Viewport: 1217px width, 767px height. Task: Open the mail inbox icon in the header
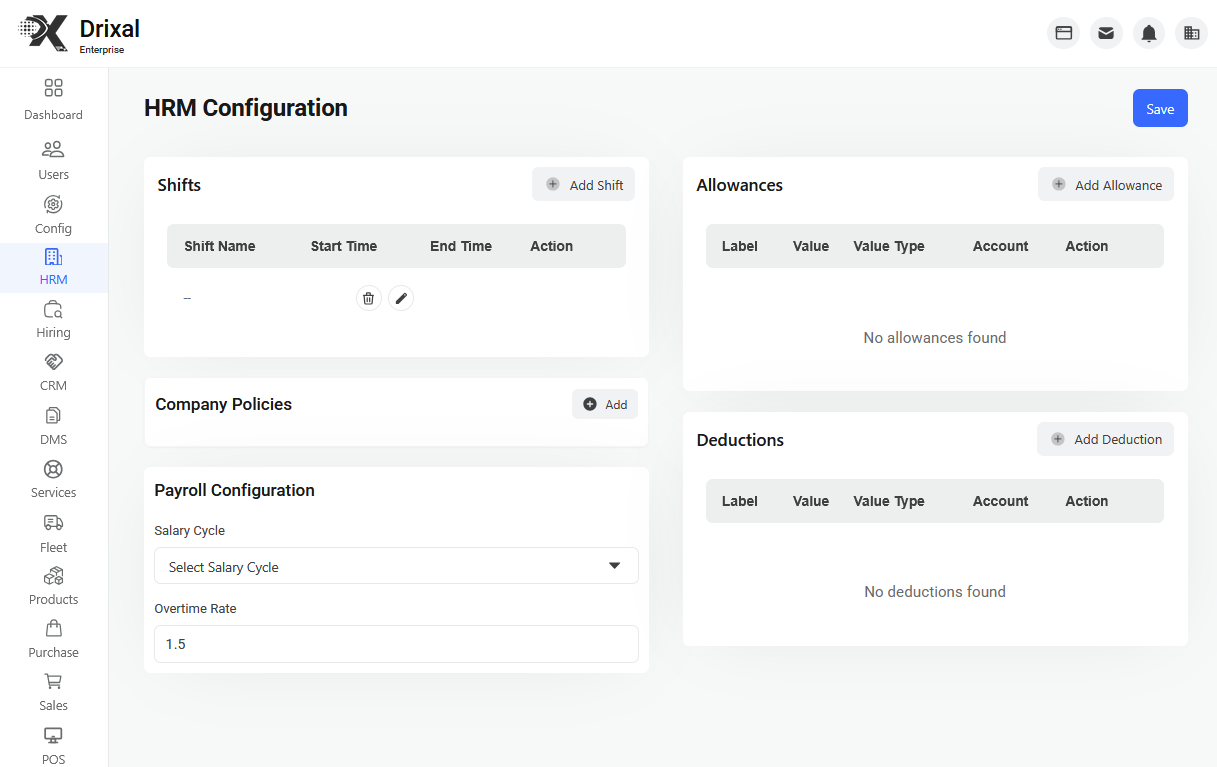[1106, 32]
